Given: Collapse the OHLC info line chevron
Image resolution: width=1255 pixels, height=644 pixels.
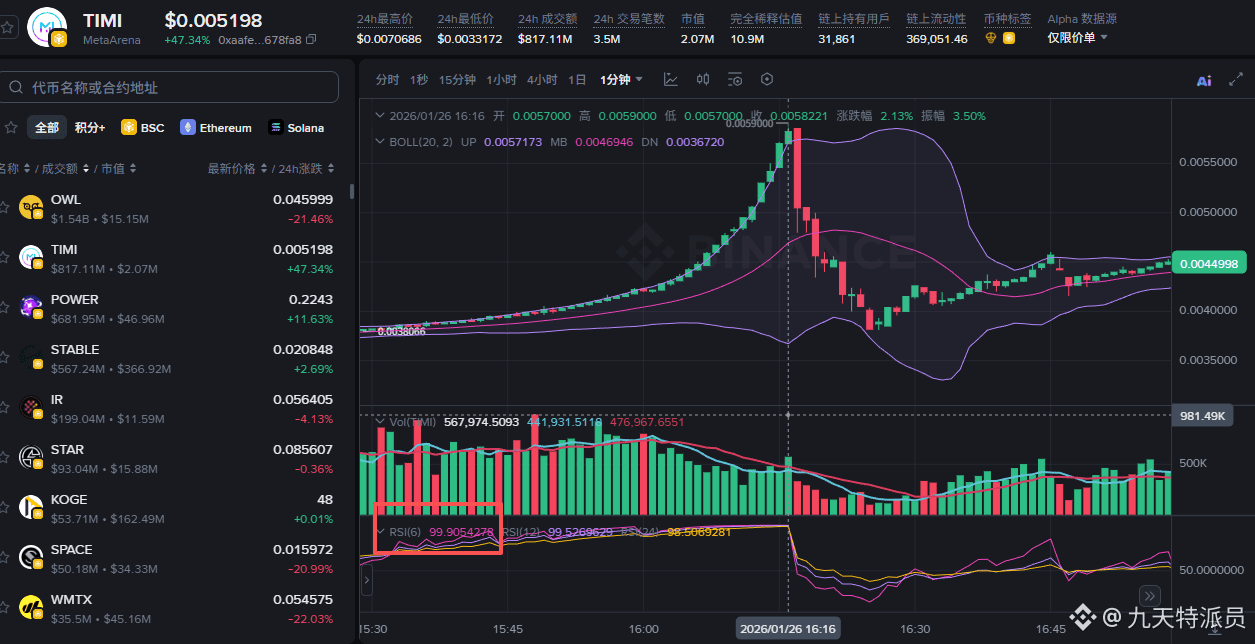Looking at the screenshot, I should pyautogui.click(x=379, y=116).
